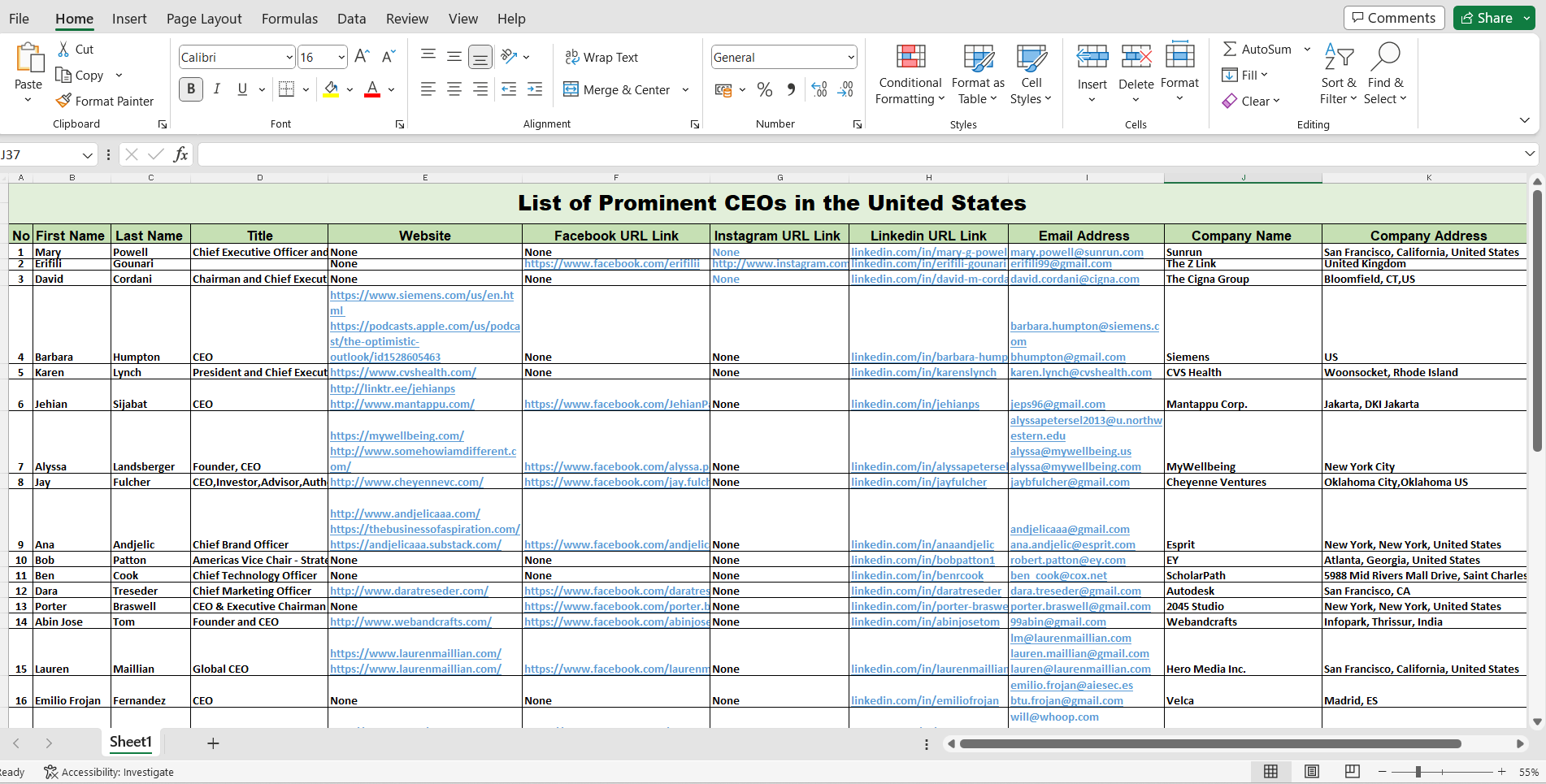Copy selection using the Copy icon
This screenshot has height=784, width=1546.
63,75
